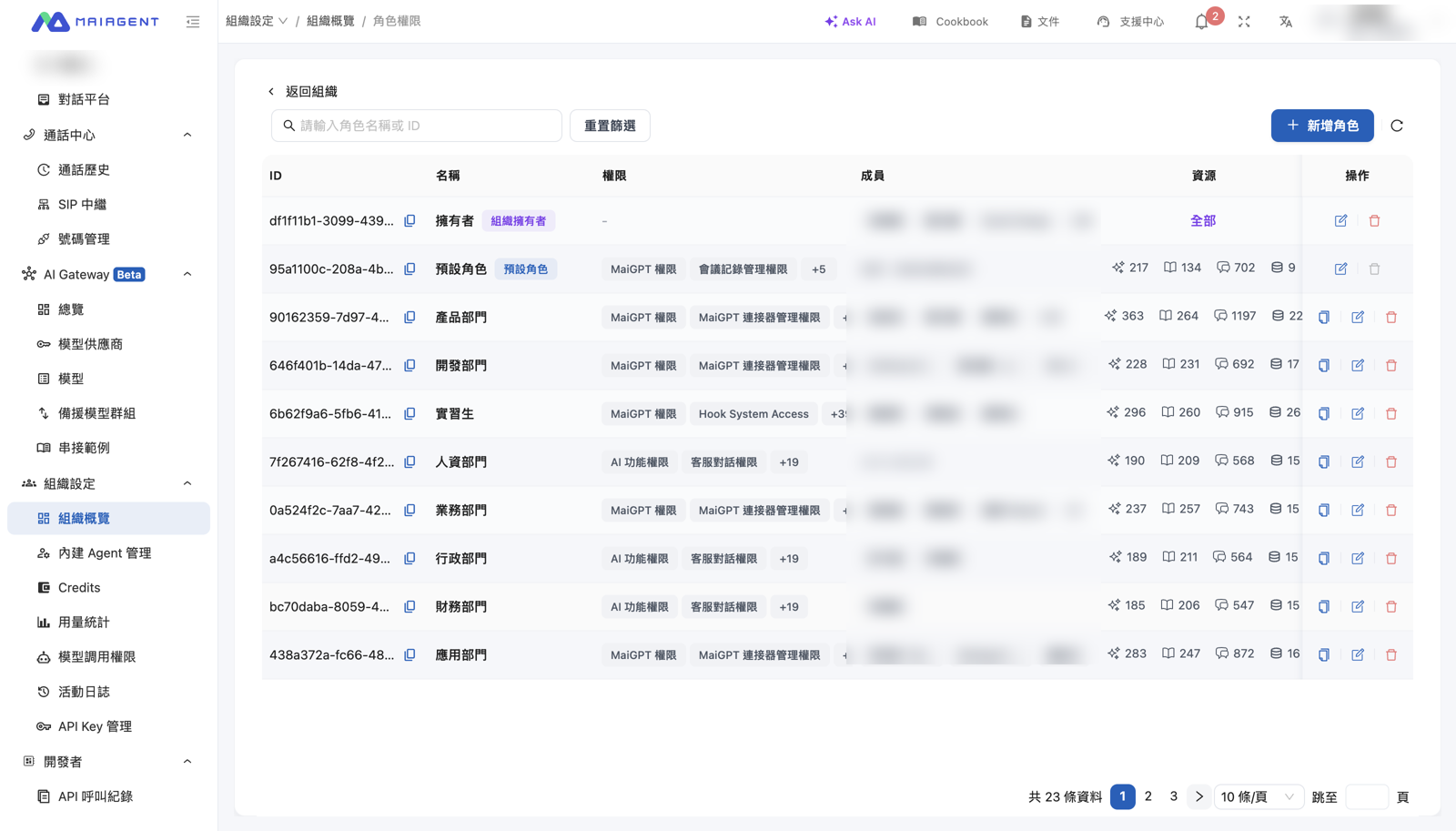1456x831 pixels.
Task: Edit the 預設角色 role
Action: tap(1340, 269)
